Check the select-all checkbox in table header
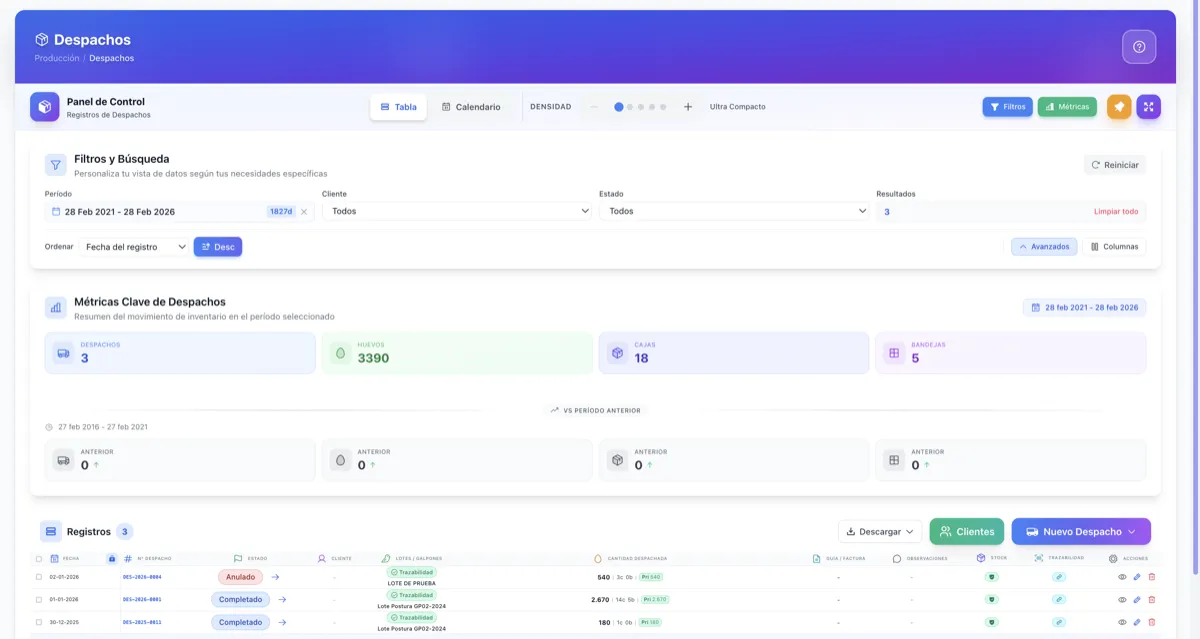The image size is (1200, 639). (x=39, y=559)
